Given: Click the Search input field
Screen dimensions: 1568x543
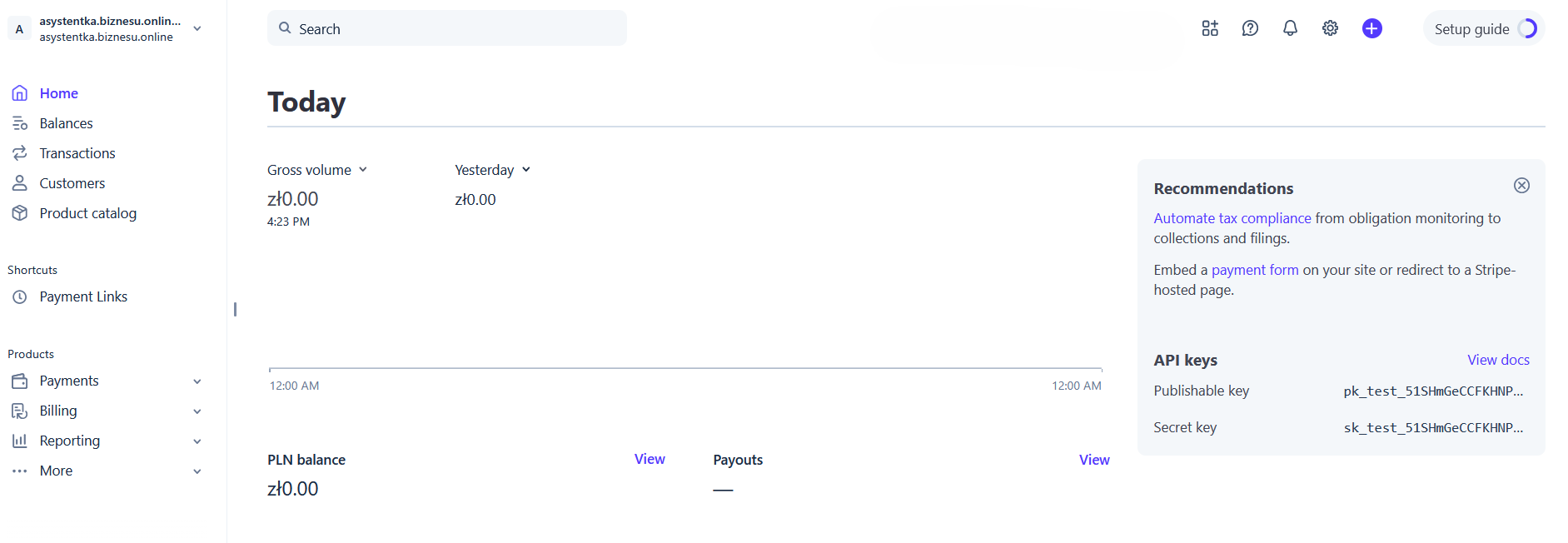Looking at the screenshot, I should click(447, 29).
